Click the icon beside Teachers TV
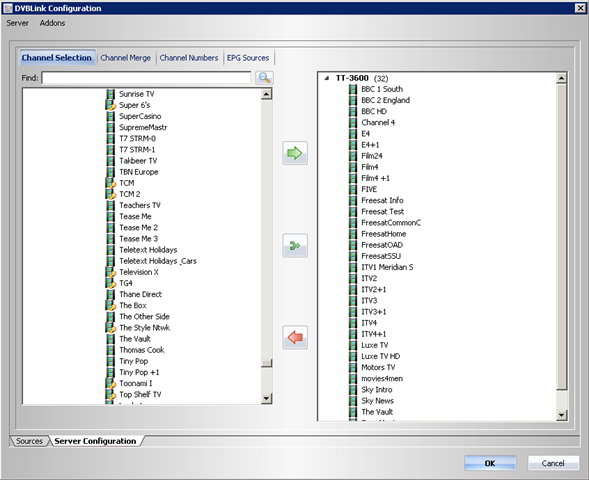Viewport: 589px width, 480px height. click(110, 205)
